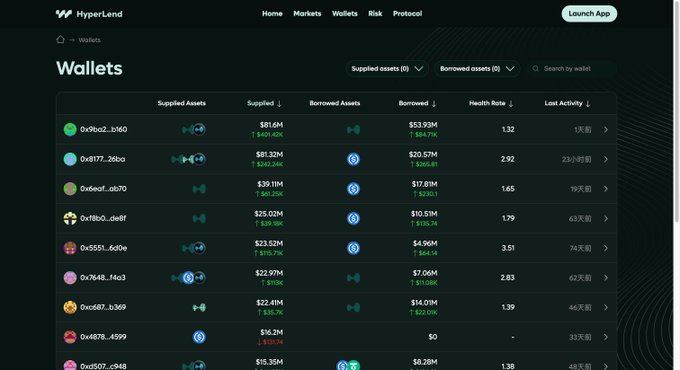This screenshot has height=370, width=680.
Task: Click borrowed asset icon for 0x7648...f4a3
Action: (x=353, y=278)
